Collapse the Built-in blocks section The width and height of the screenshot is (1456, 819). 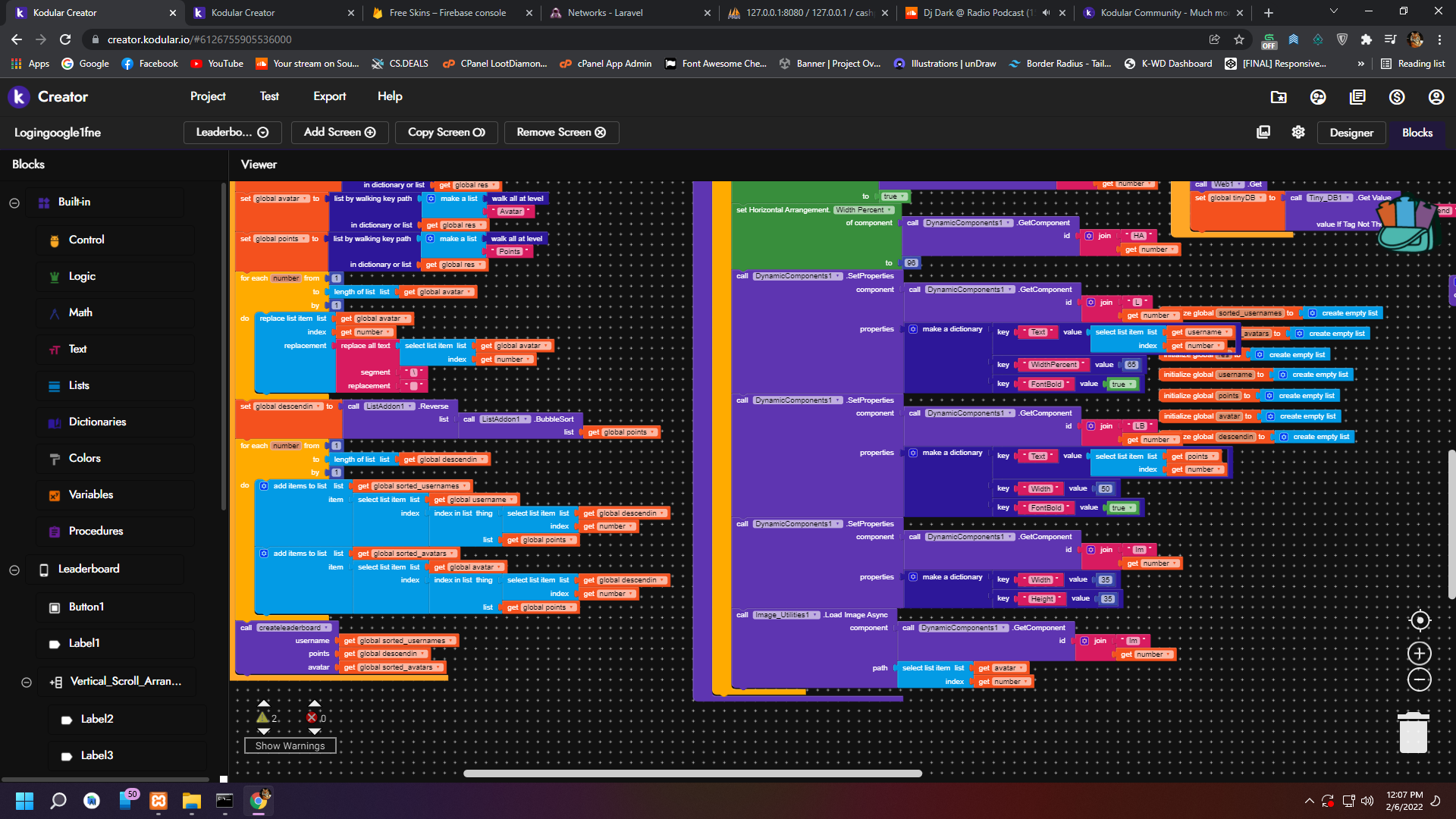(x=14, y=202)
